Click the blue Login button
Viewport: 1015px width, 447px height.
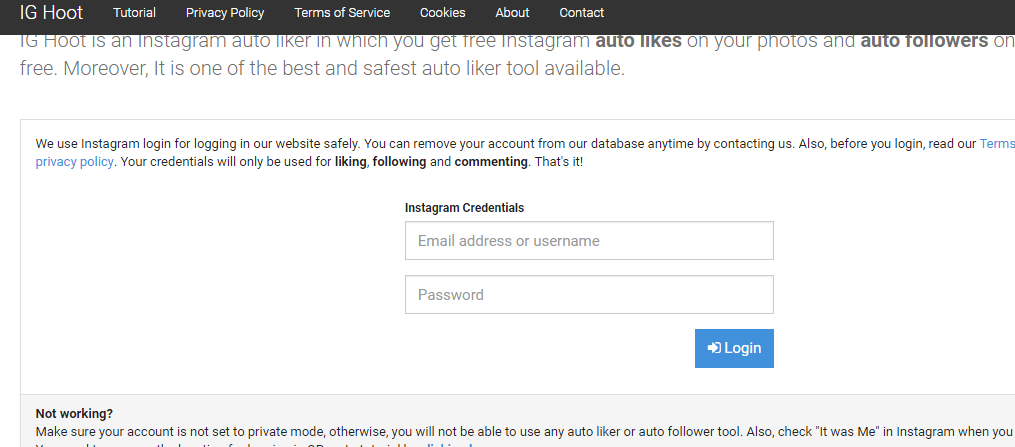click(x=734, y=348)
